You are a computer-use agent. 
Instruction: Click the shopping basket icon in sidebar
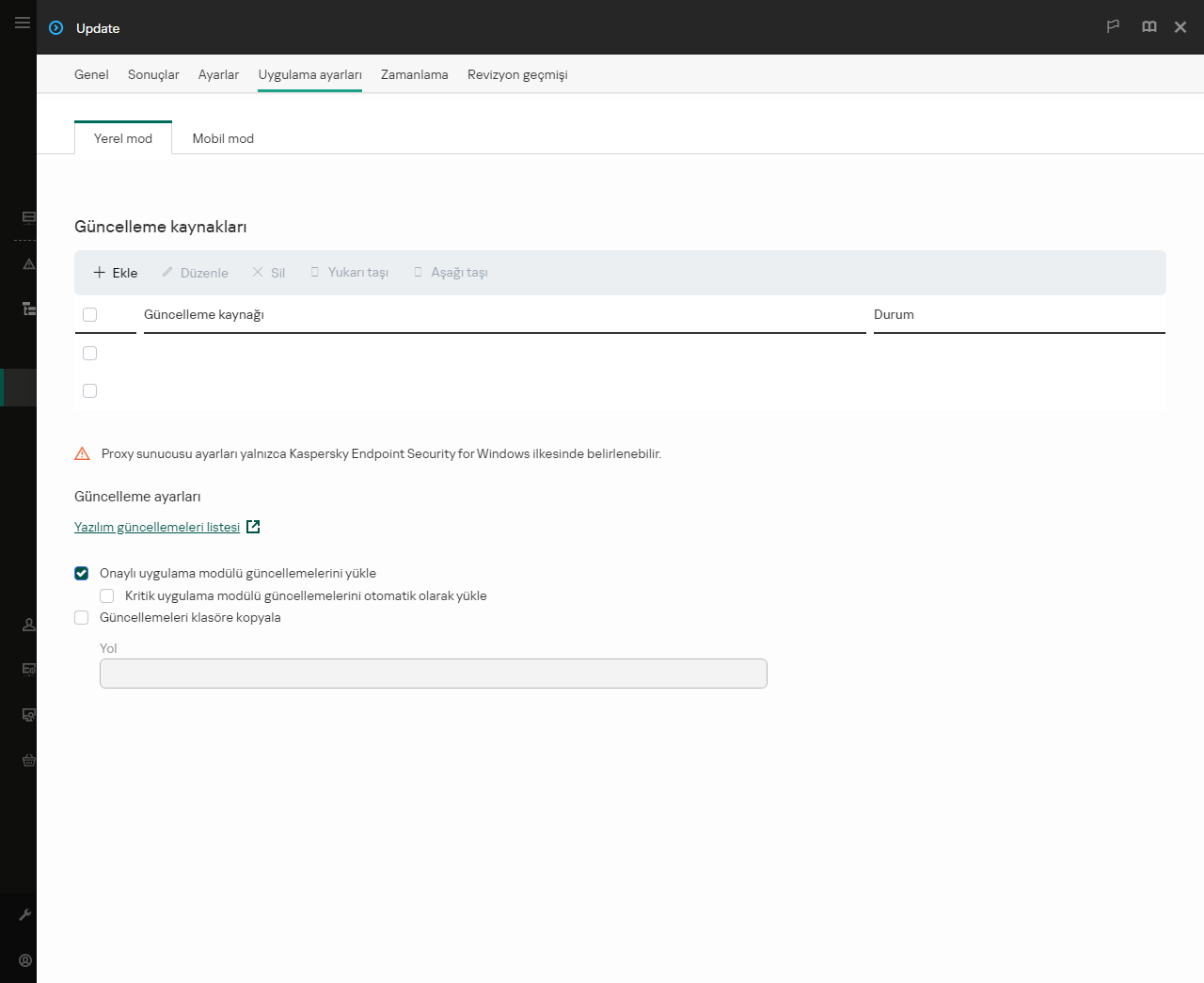pyautogui.click(x=29, y=760)
